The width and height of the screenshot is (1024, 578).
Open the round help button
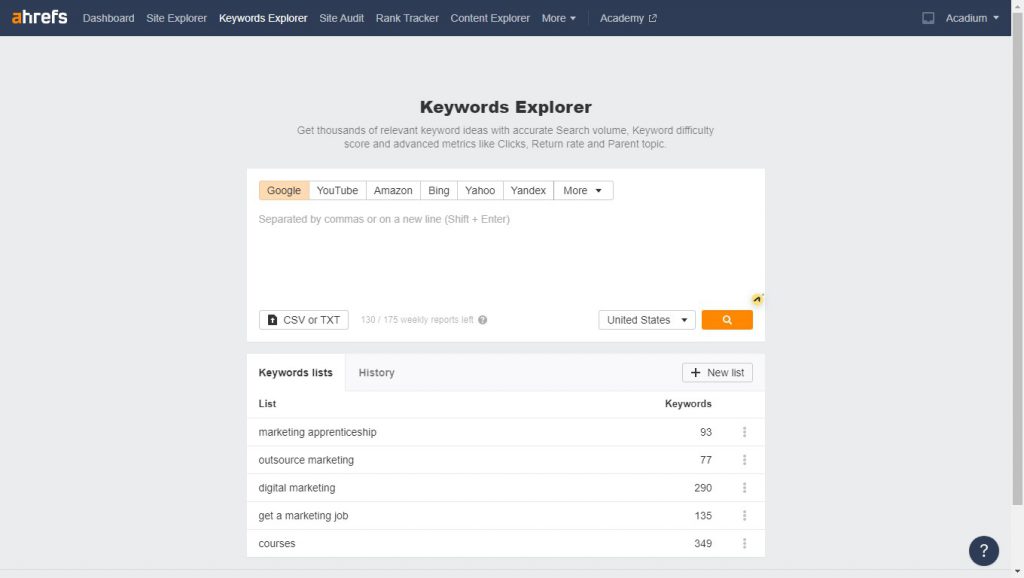coord(984,551)
